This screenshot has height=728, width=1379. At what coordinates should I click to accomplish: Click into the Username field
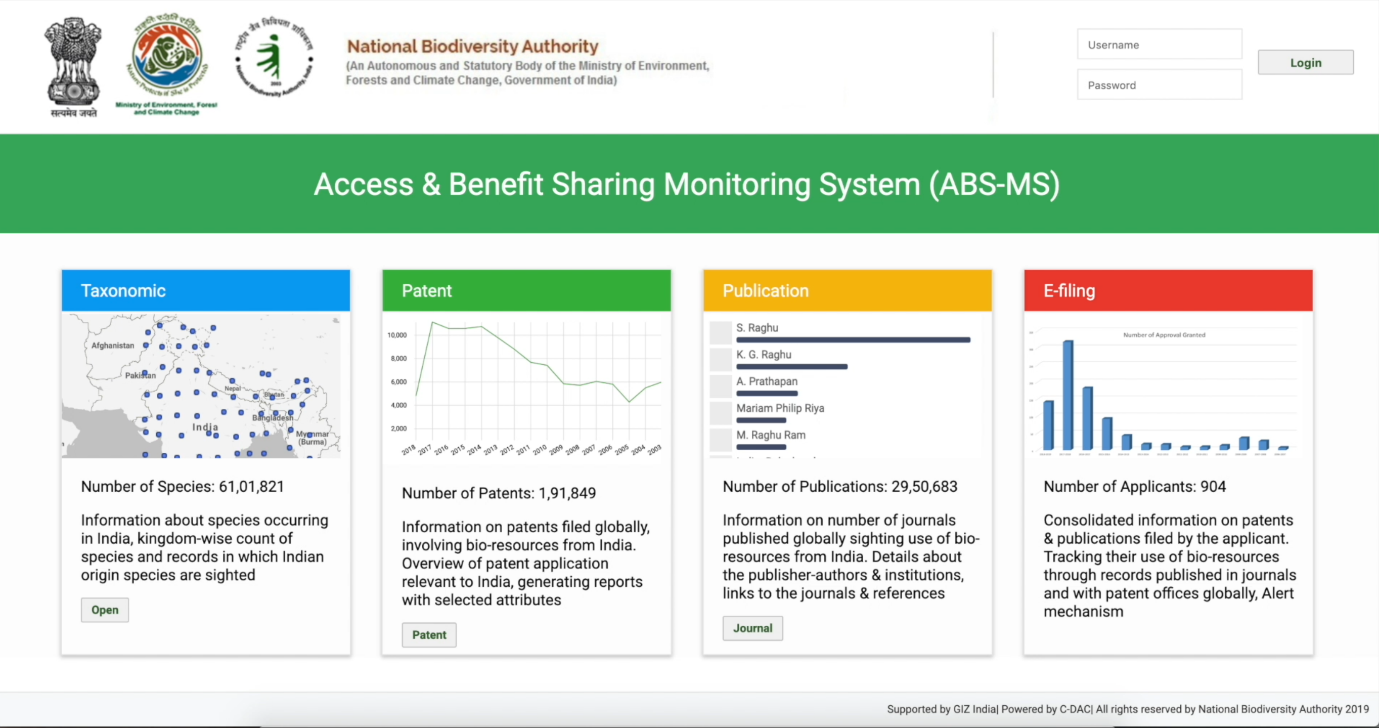[x=1158, y=45]
